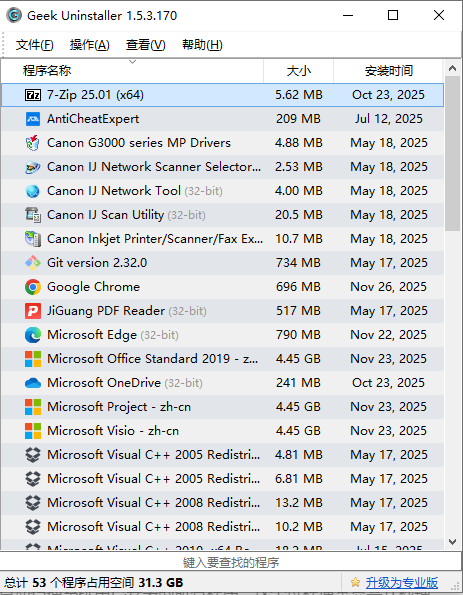The height and width of the screenshot is (595, 463).
Task: Open the 文件(F) menu
Action: coord(35,45)
